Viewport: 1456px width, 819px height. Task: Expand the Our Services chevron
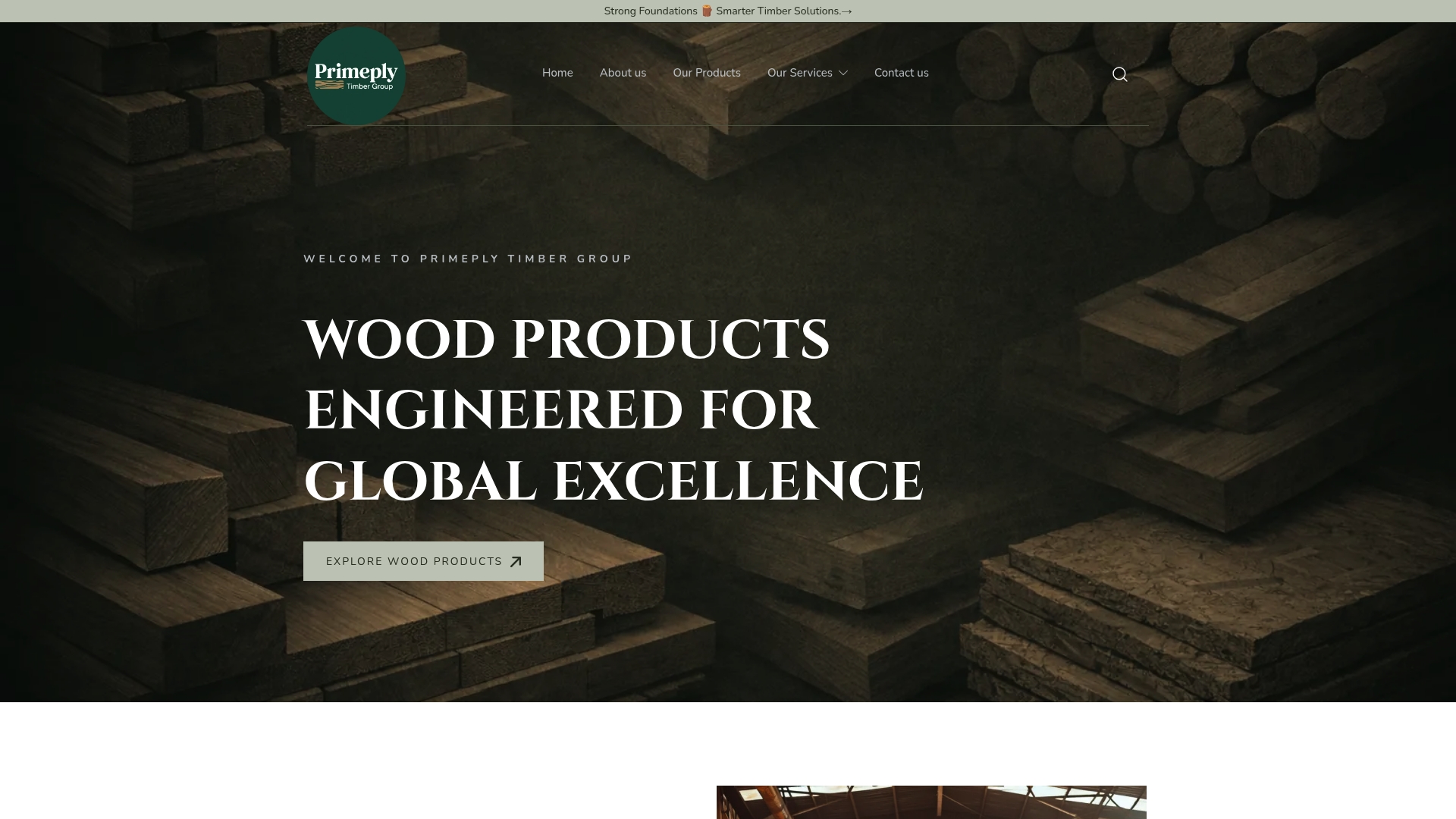click(x=843, y=73)
